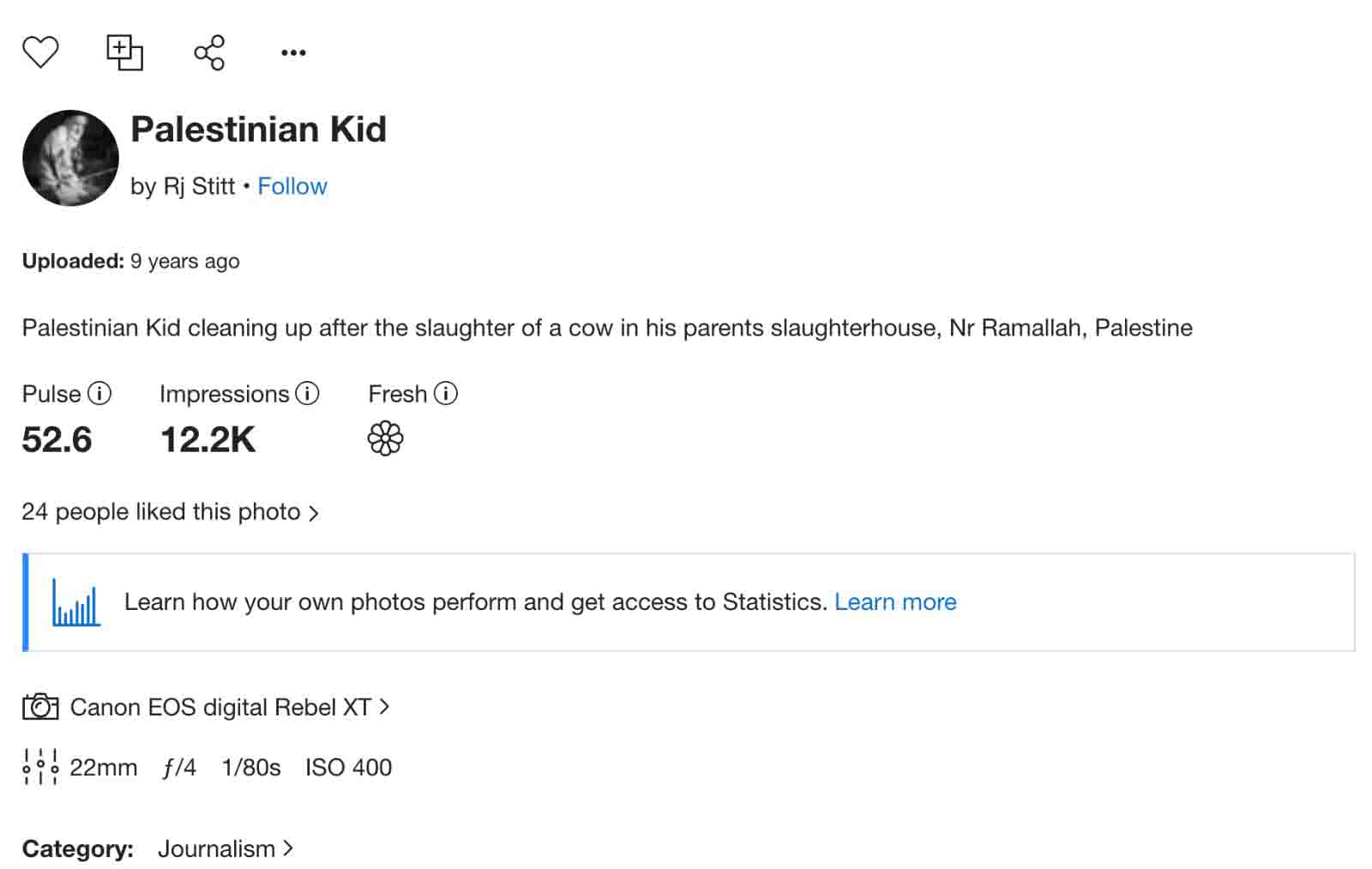Screen dimensions: 1372x869
Task: Click the 12.2K impressions value
Action: click(208, 440)
